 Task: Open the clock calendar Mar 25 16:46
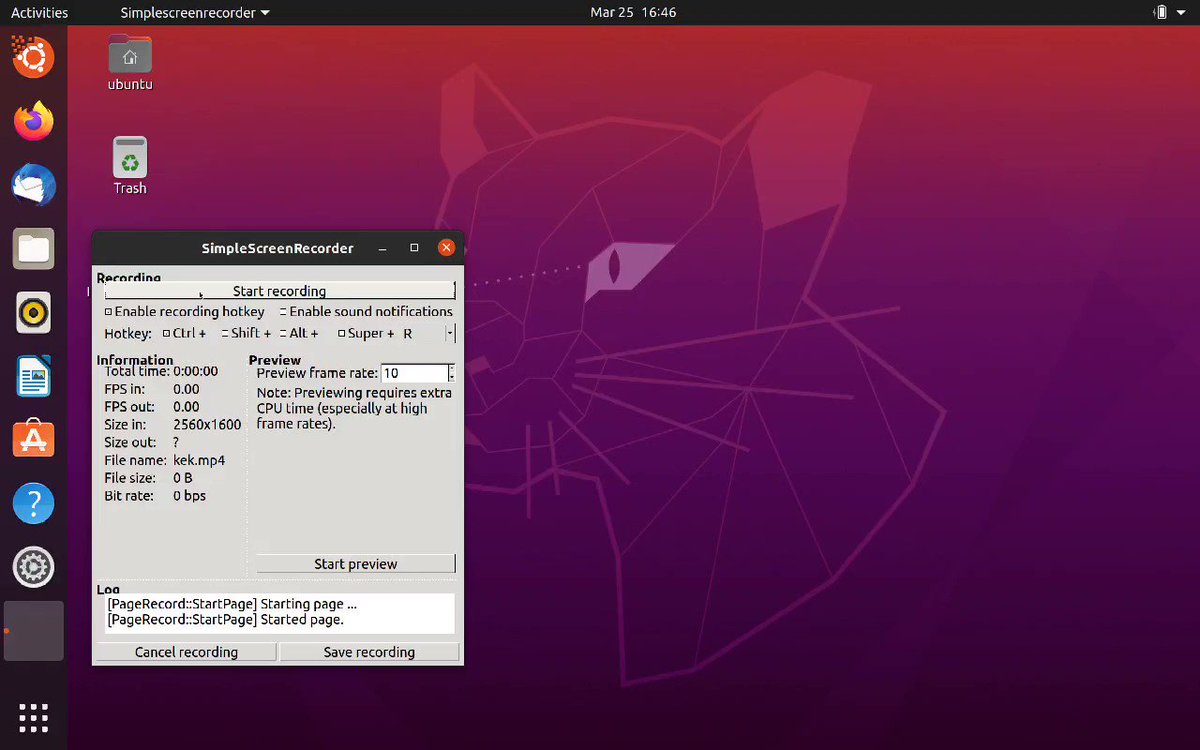tap(633, 13)
